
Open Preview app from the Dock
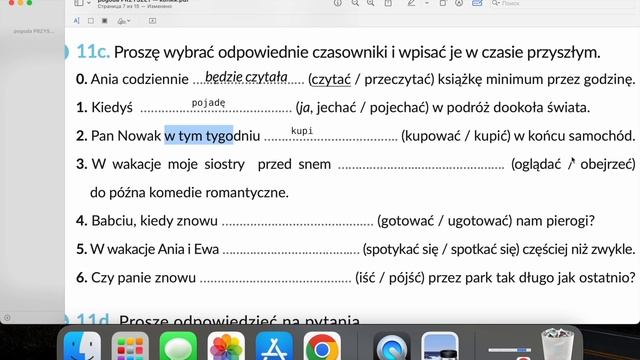[440, 346]
